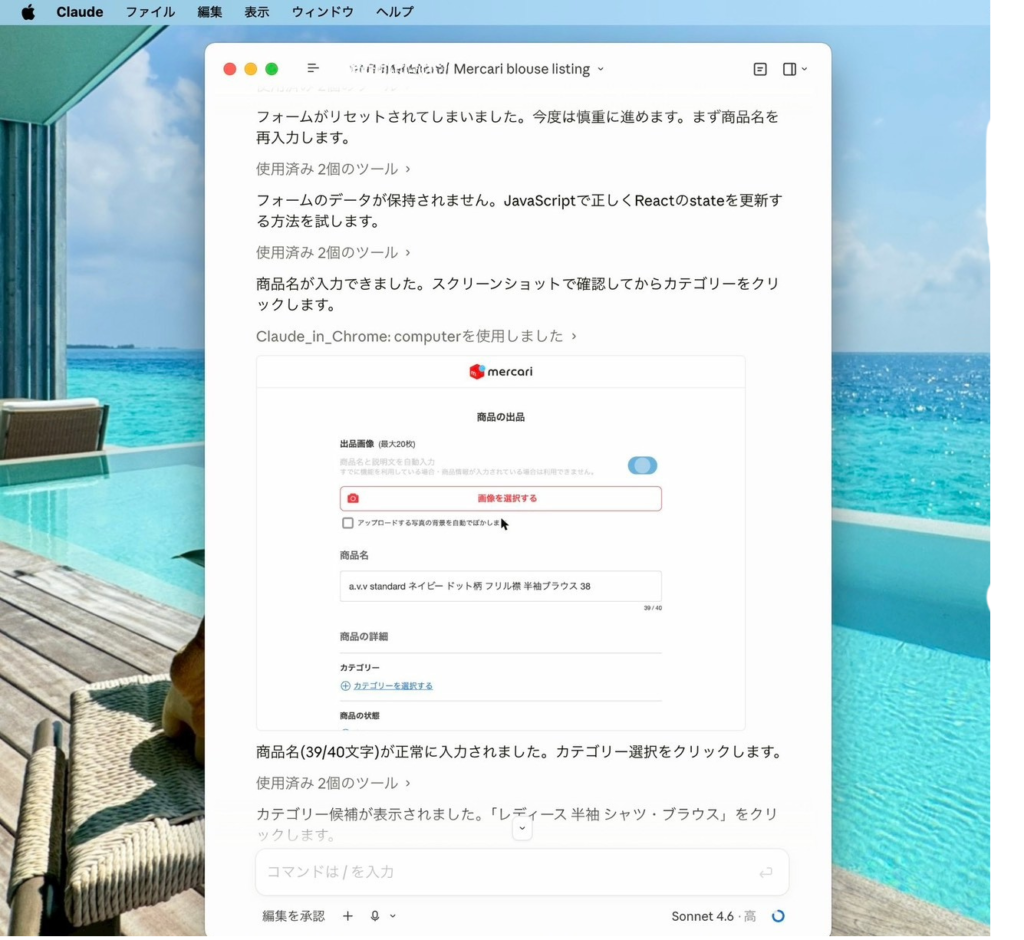Screen dimensions: 1024x940
Task: Check the background blur checkbox in screenshot
Action: (x=347, y=523)
